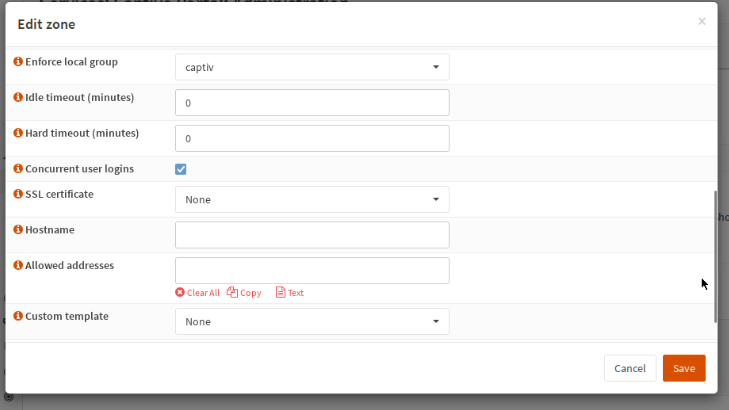Click Text link below Allowed addresses
This screenshot has height=410, width=729.
[x=290, y=293]
